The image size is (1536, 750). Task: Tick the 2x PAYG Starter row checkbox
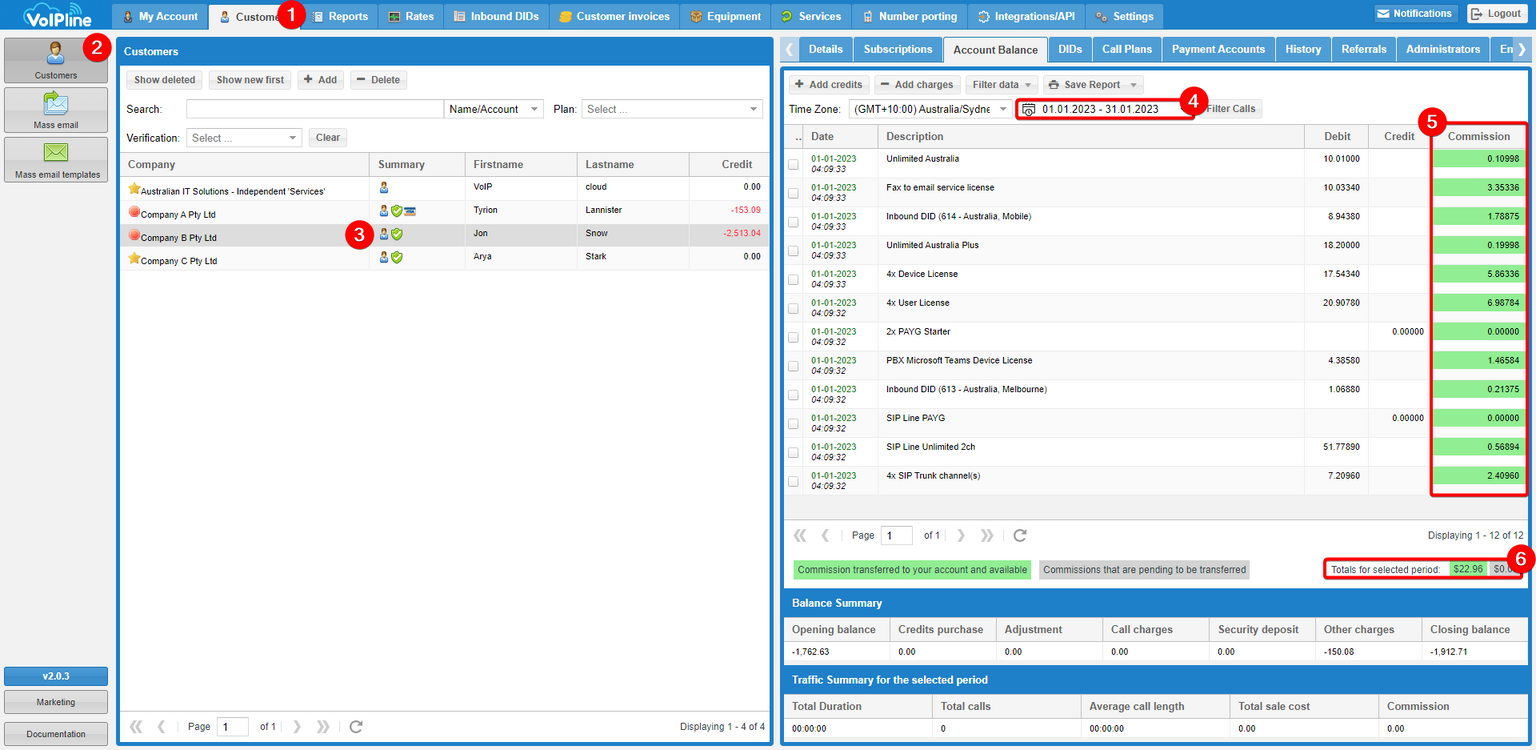793,337
